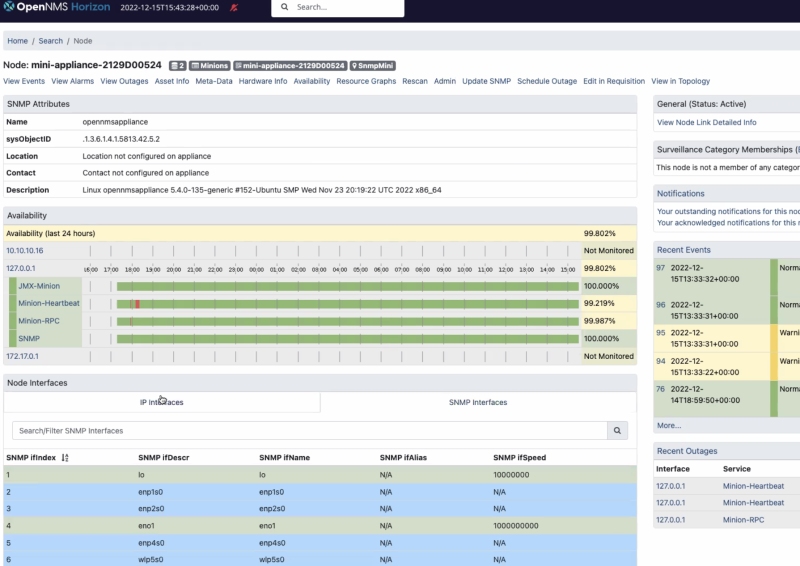Image resolution: width=800 pixels, height=566 pixels.
Task: Click Update SNMP link
Action: click(x=487, y=81)
